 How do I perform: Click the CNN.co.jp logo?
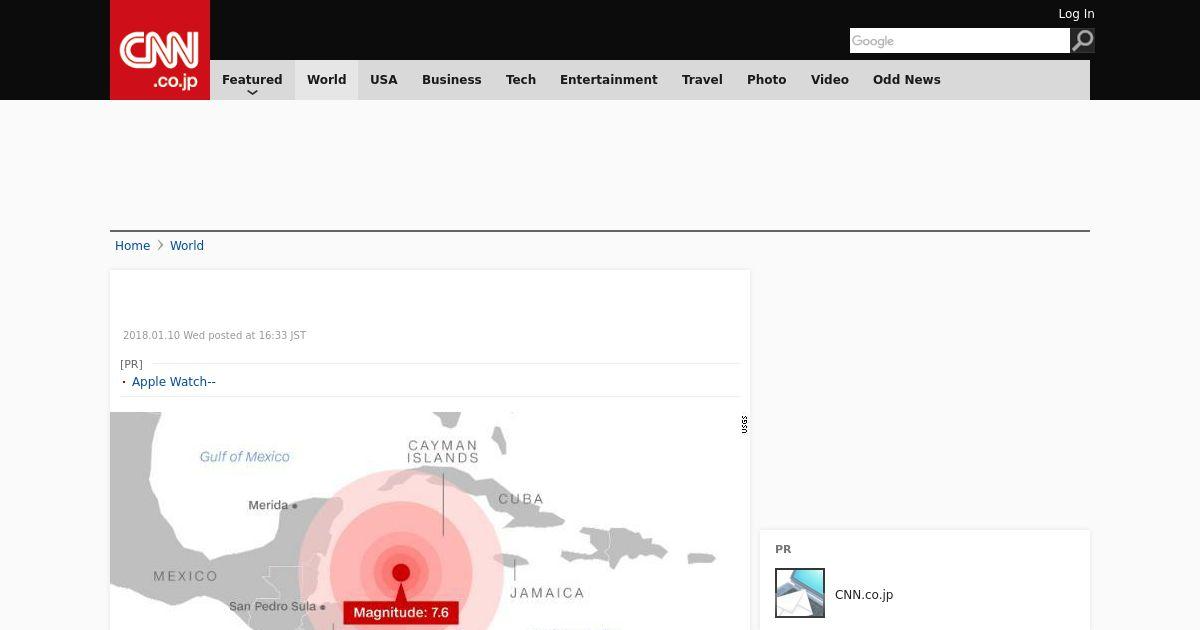[160, 50]
